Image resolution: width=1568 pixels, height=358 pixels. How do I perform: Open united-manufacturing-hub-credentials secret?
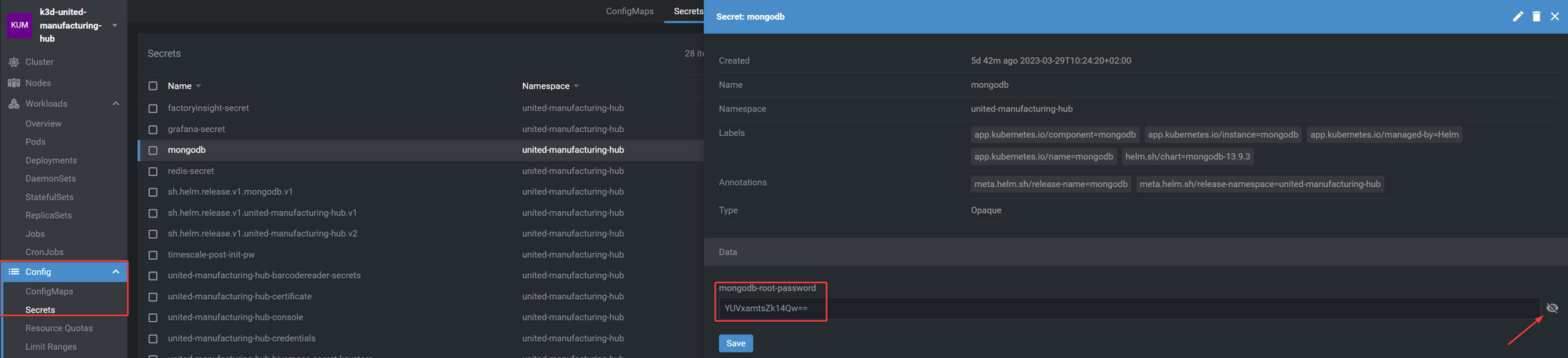pos(241,338)
